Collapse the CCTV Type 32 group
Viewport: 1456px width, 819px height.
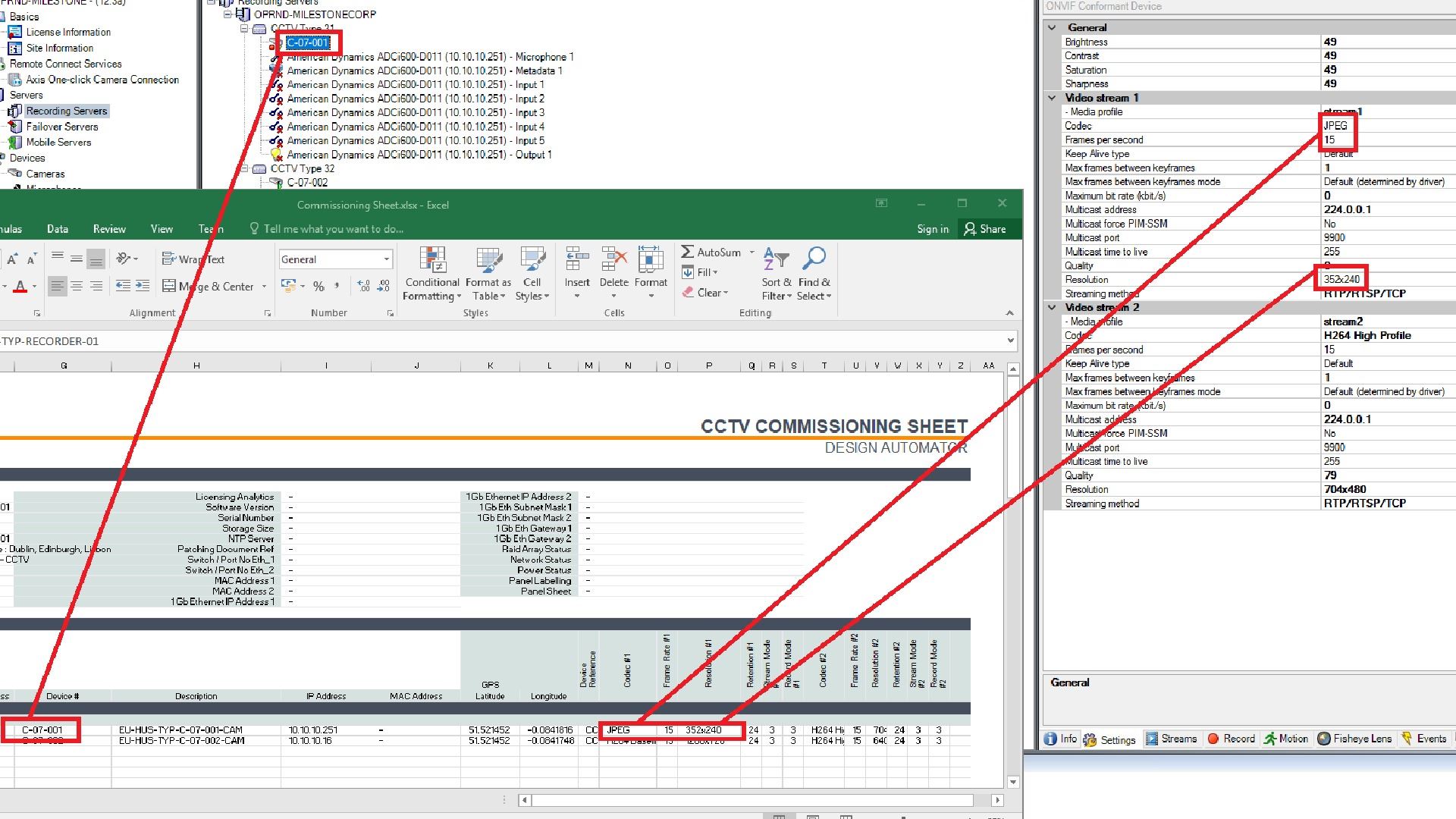click(244, 168)
